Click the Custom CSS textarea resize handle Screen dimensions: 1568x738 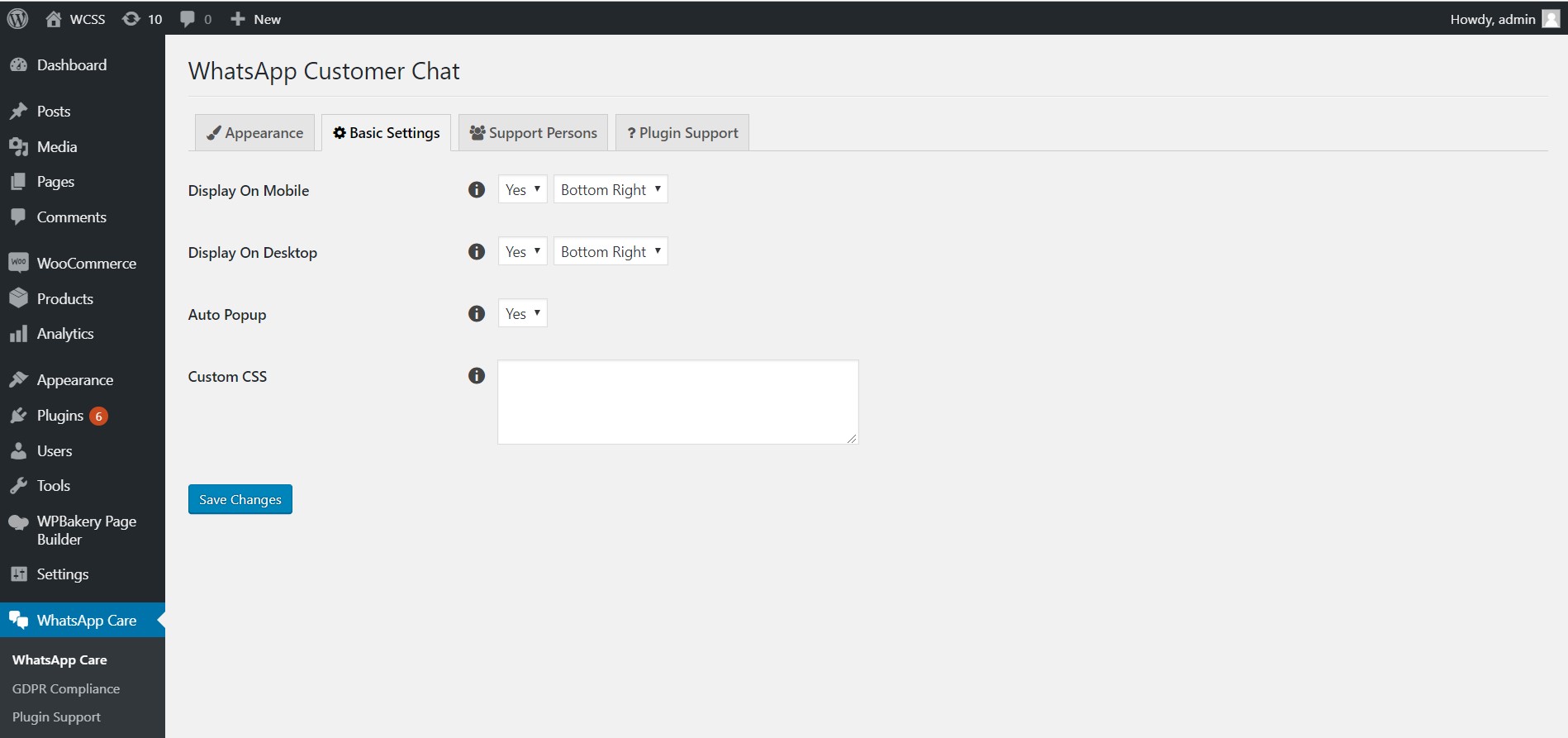[852, 438]
